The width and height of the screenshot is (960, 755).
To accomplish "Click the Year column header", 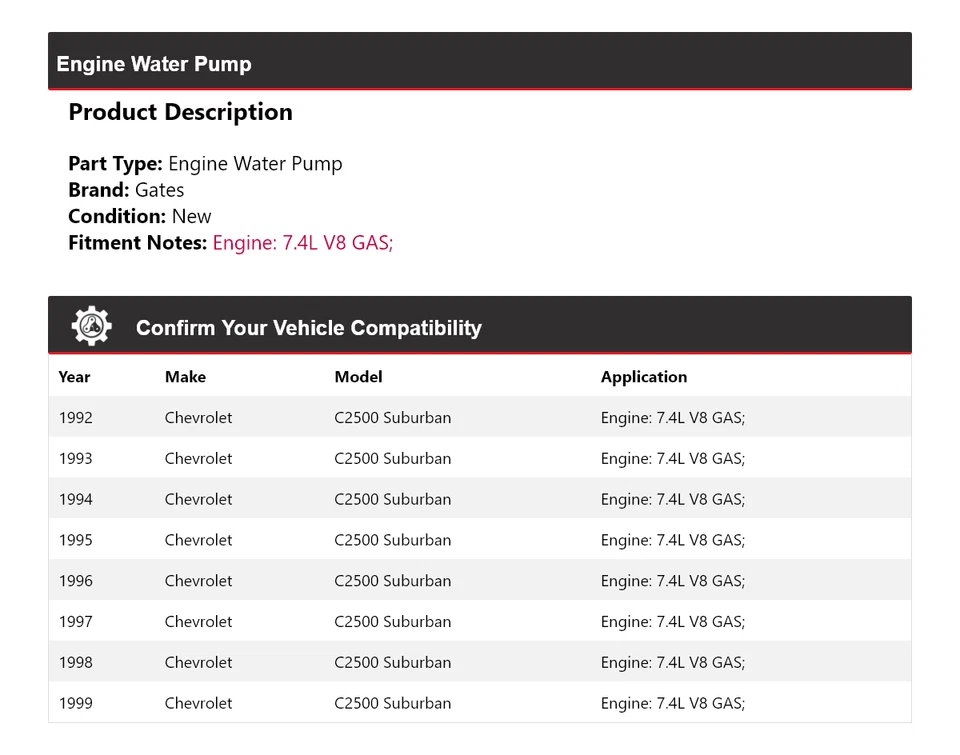I will 74,377.
